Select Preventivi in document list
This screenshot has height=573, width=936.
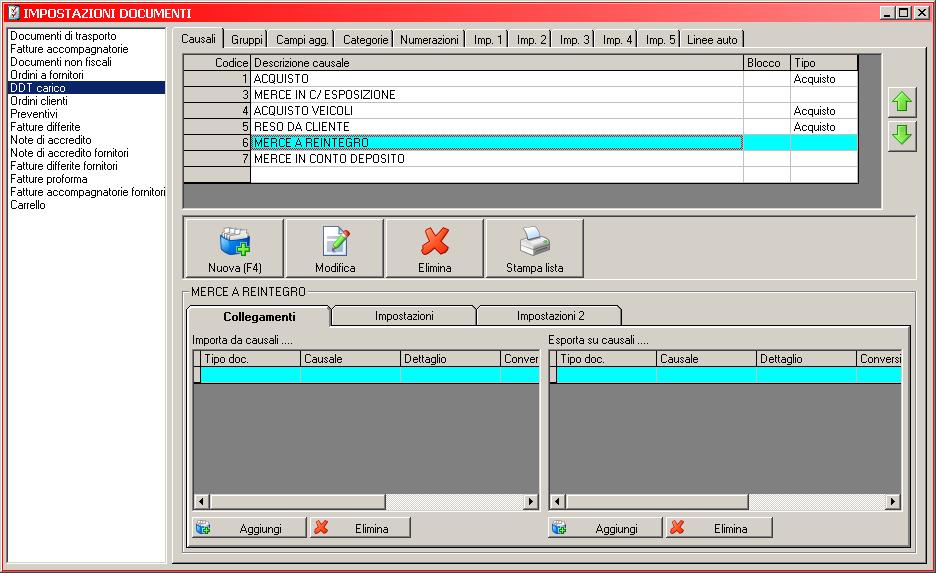point(87,113)
